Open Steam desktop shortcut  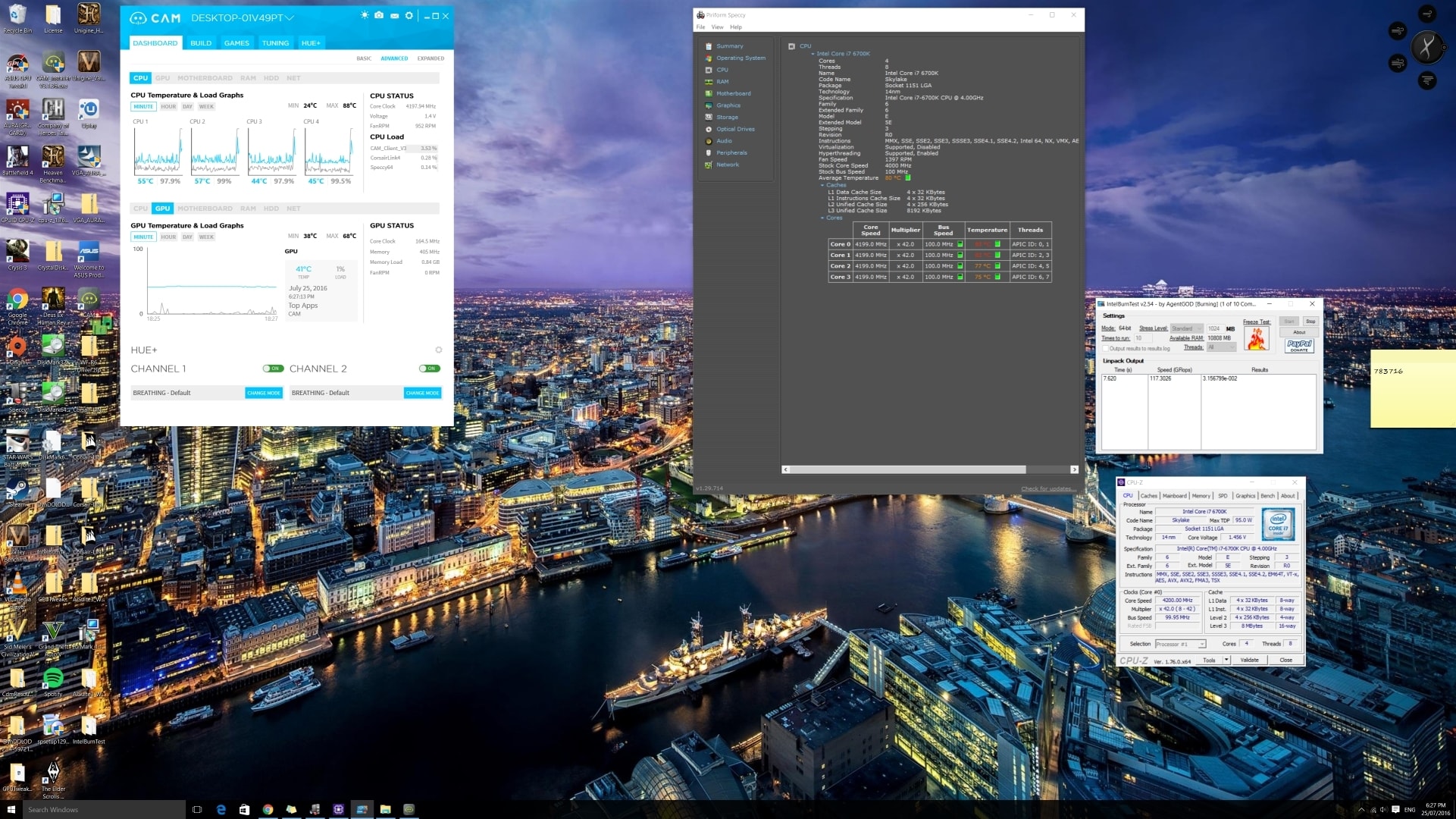[x=17, y=493]
